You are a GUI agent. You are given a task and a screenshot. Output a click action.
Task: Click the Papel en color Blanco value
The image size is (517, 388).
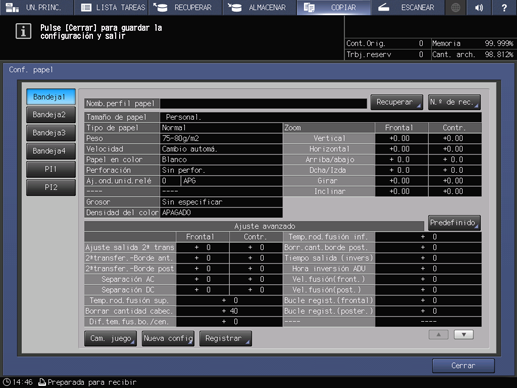tap(221, 160)
